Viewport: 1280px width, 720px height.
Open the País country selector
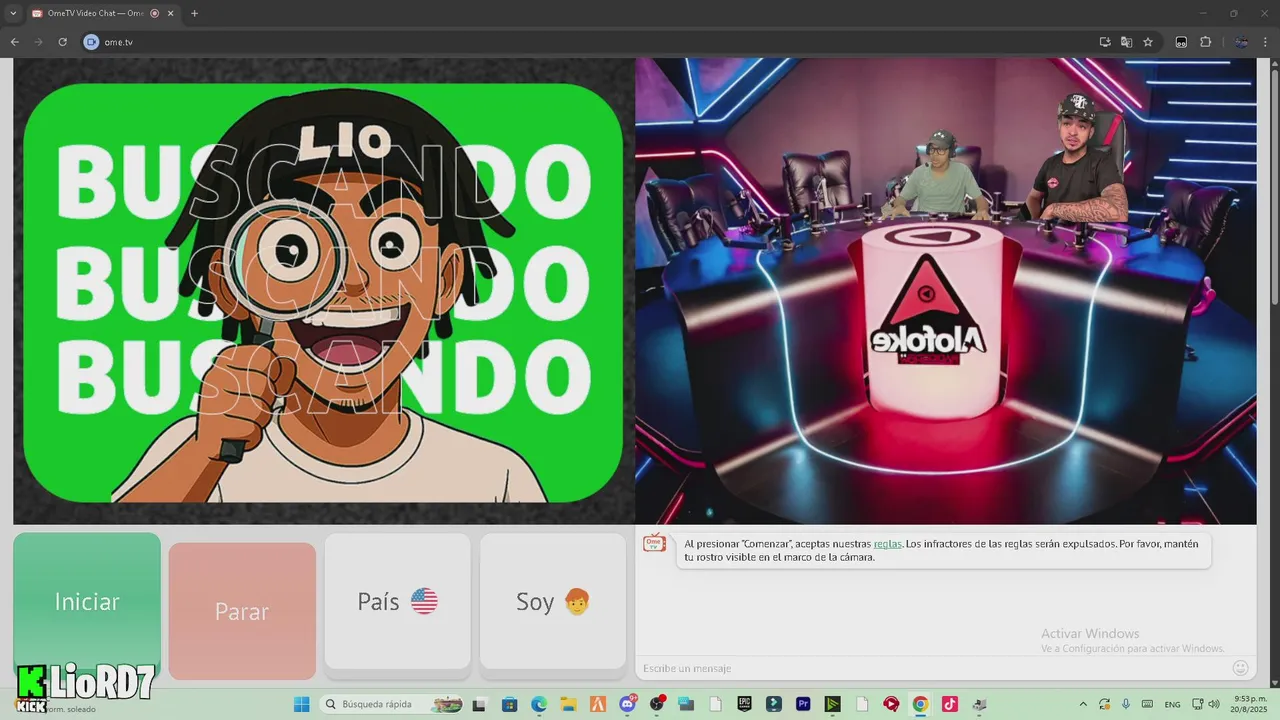397,601
